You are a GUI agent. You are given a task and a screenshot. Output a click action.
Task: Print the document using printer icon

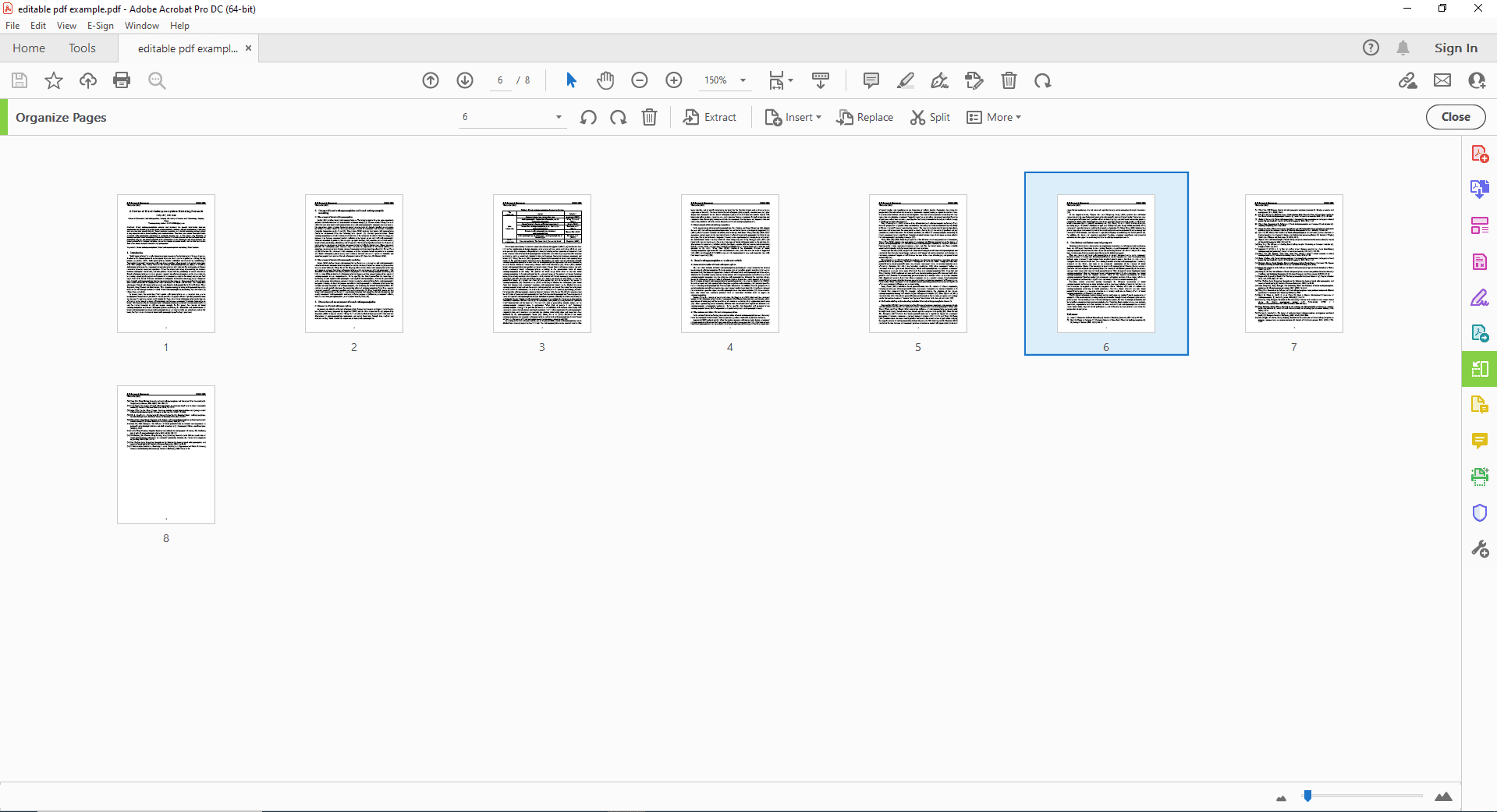point(122,80)
